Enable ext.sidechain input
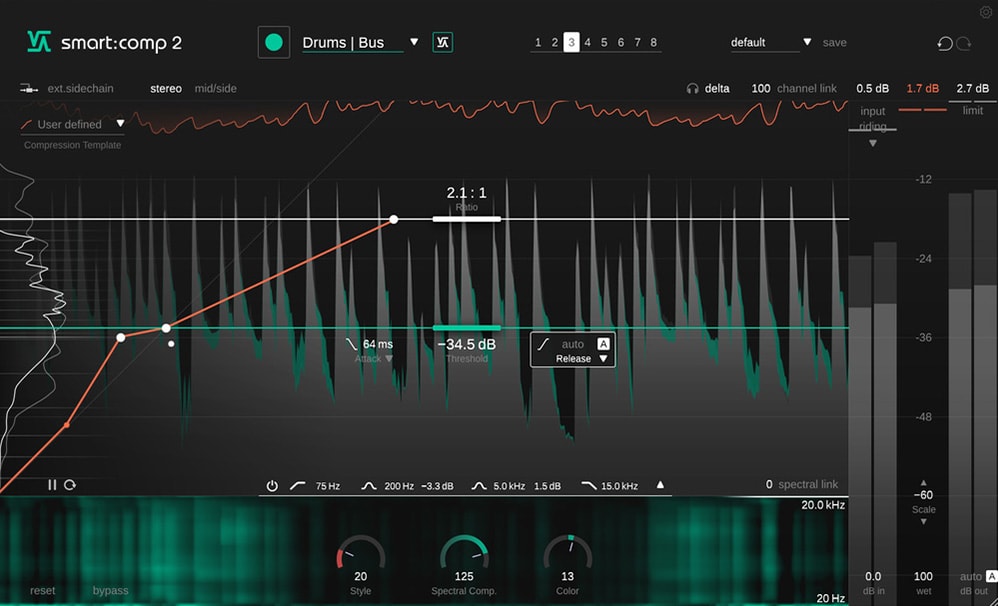 [80, 88]
